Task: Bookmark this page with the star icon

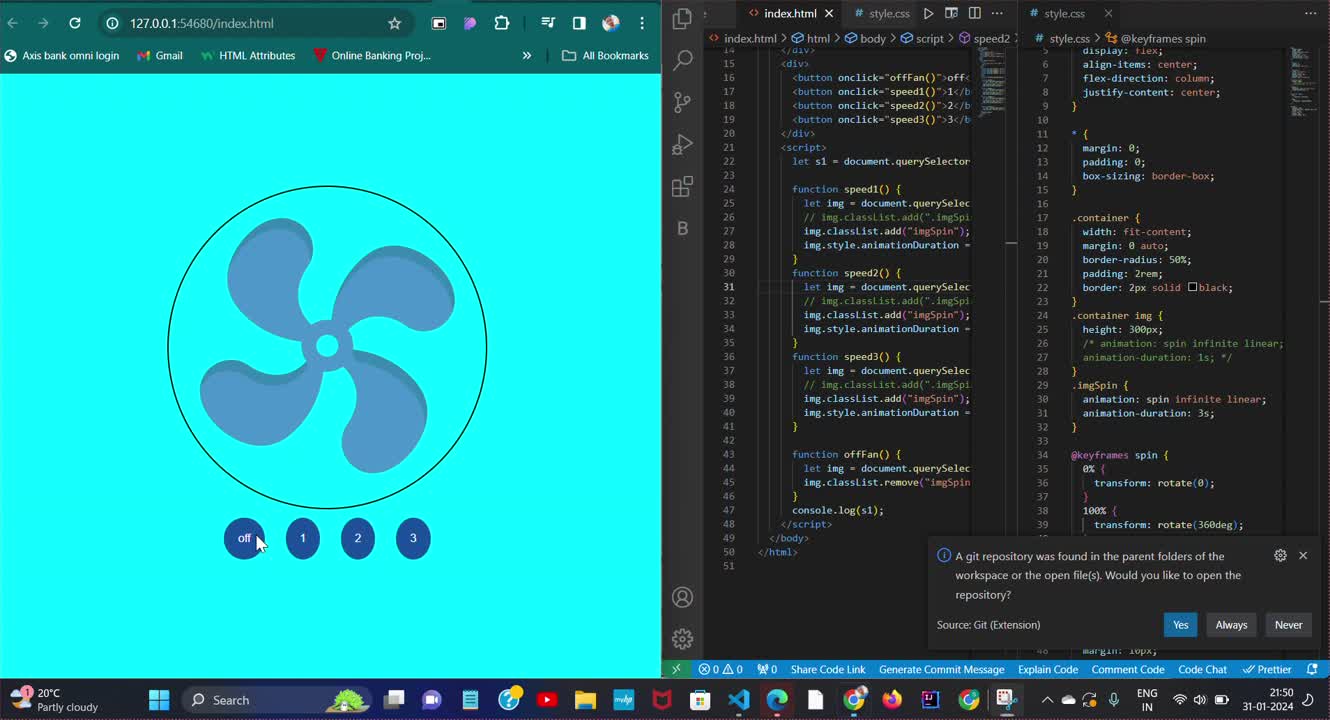Action: click(x=394, y=23)
